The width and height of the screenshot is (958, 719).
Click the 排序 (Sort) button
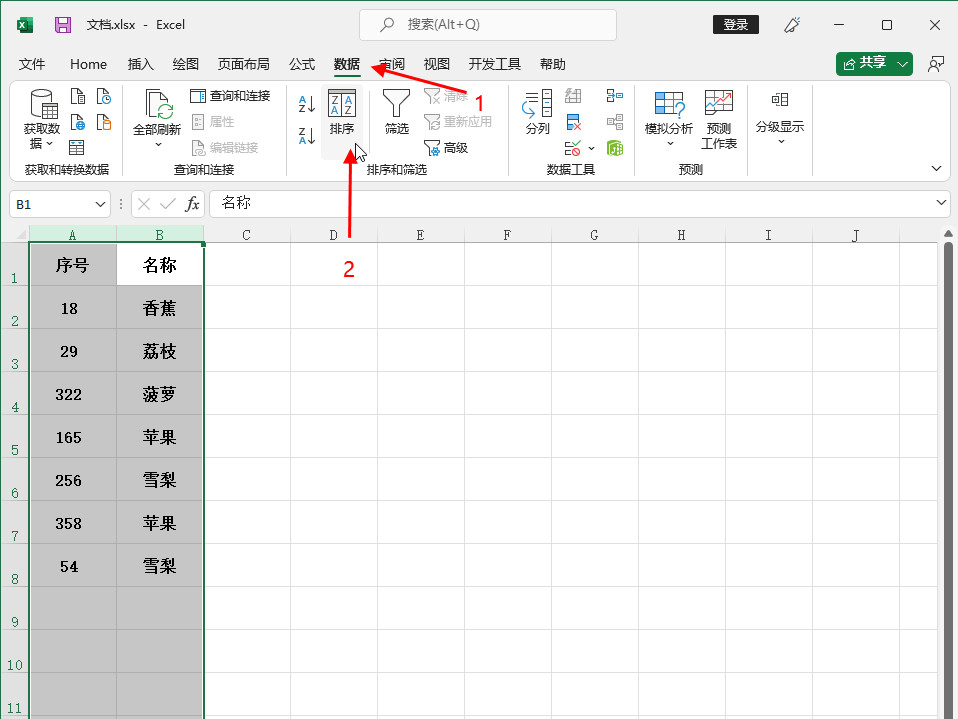342,113
